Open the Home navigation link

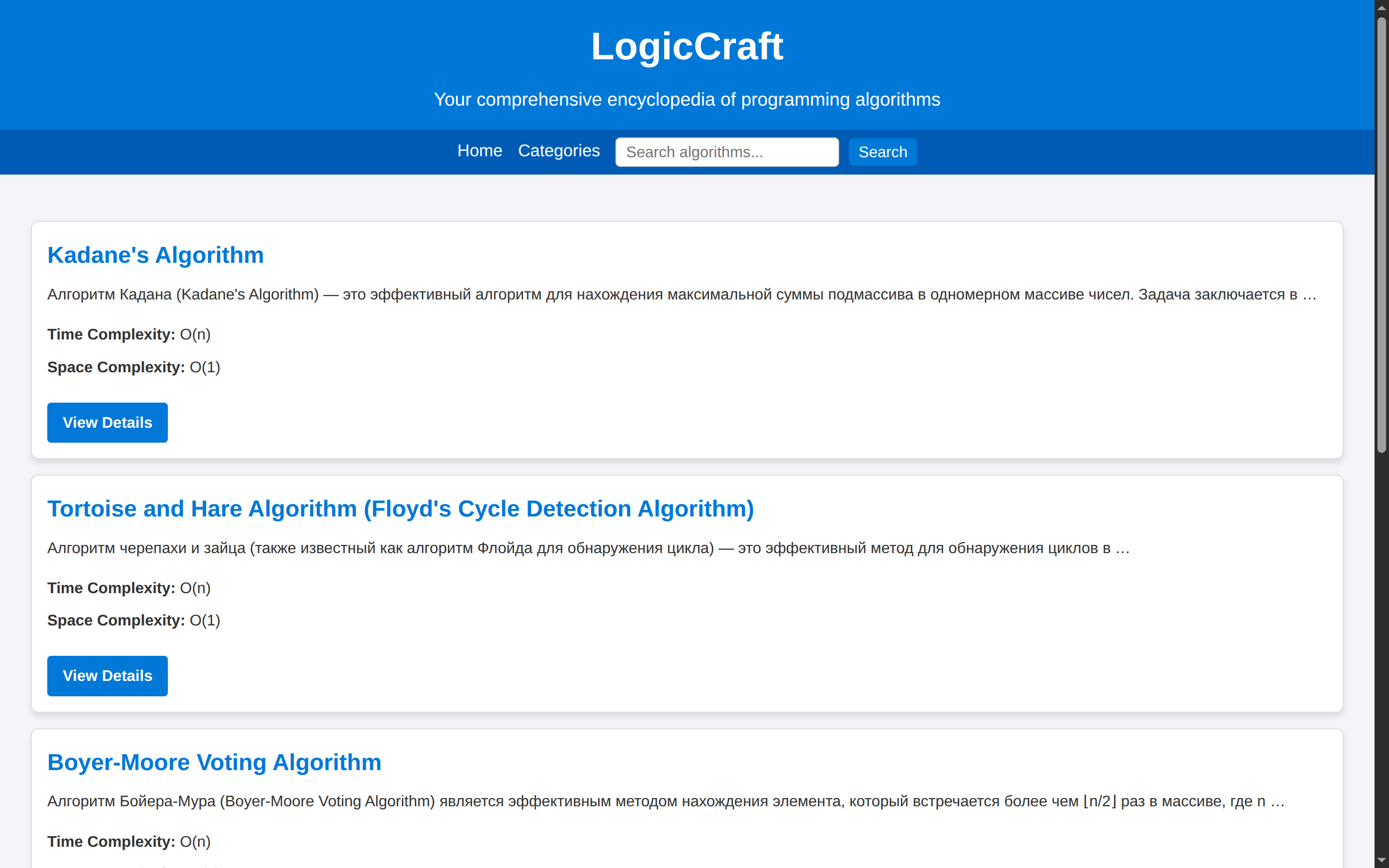click(479, 151)
